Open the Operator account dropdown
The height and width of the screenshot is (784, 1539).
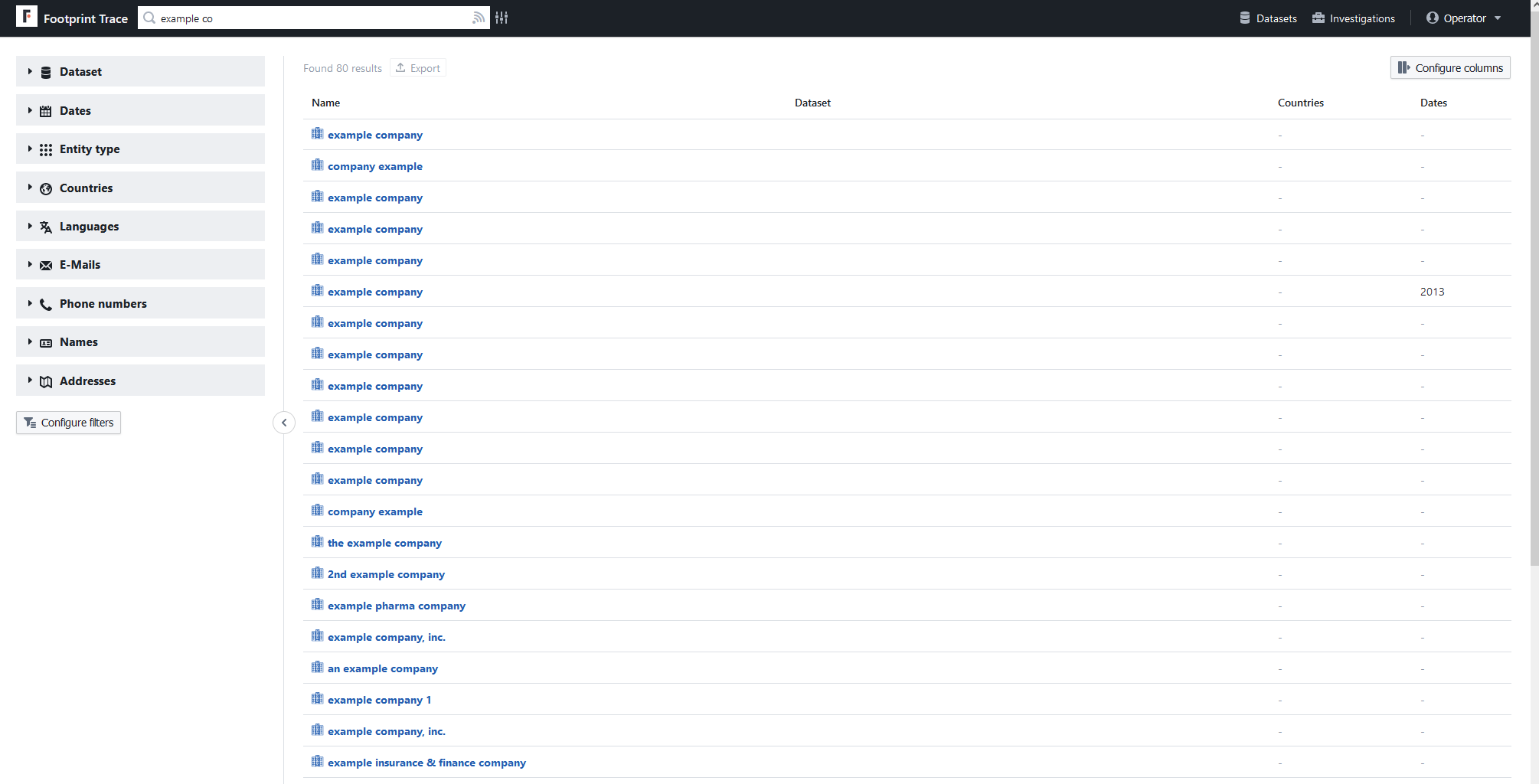point(1463,18)
